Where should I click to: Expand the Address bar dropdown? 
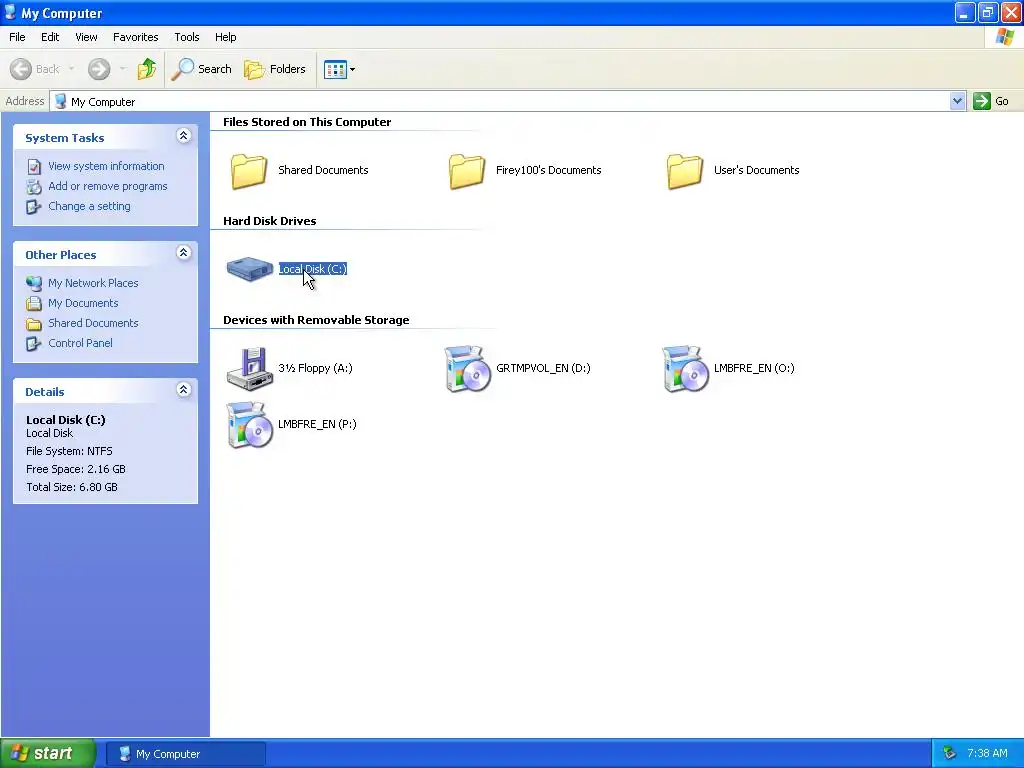pos(957,101)
